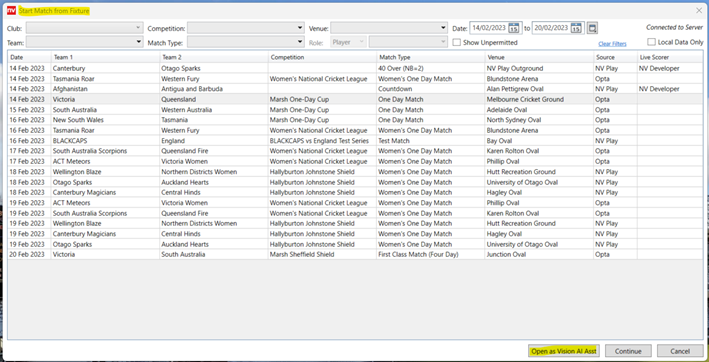Viewport: 709px width, 362px height.
Task: Click the Clear Filters link
Action: pos(612,44)
